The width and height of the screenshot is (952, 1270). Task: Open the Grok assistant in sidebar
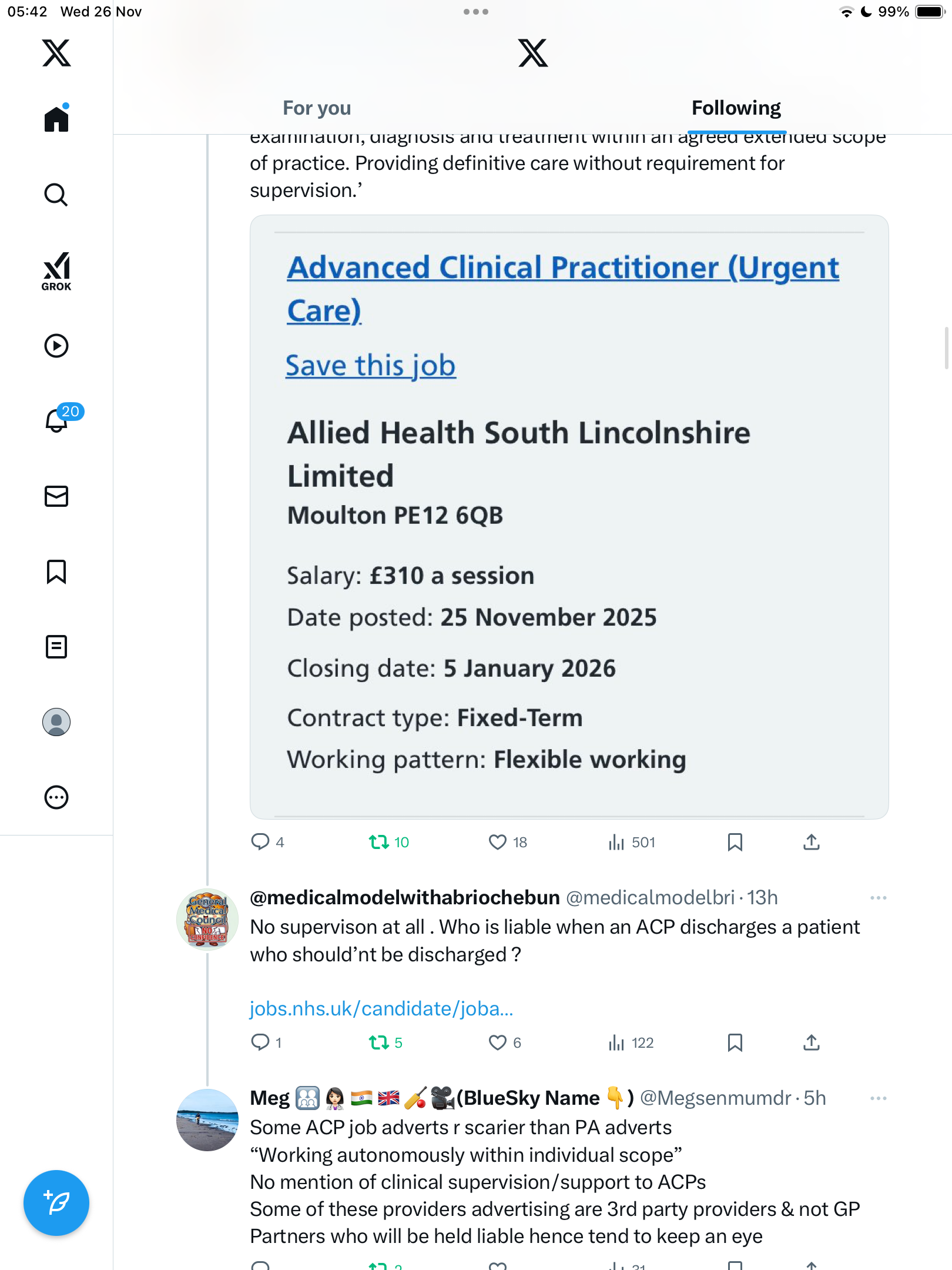[x=56, y=271]
